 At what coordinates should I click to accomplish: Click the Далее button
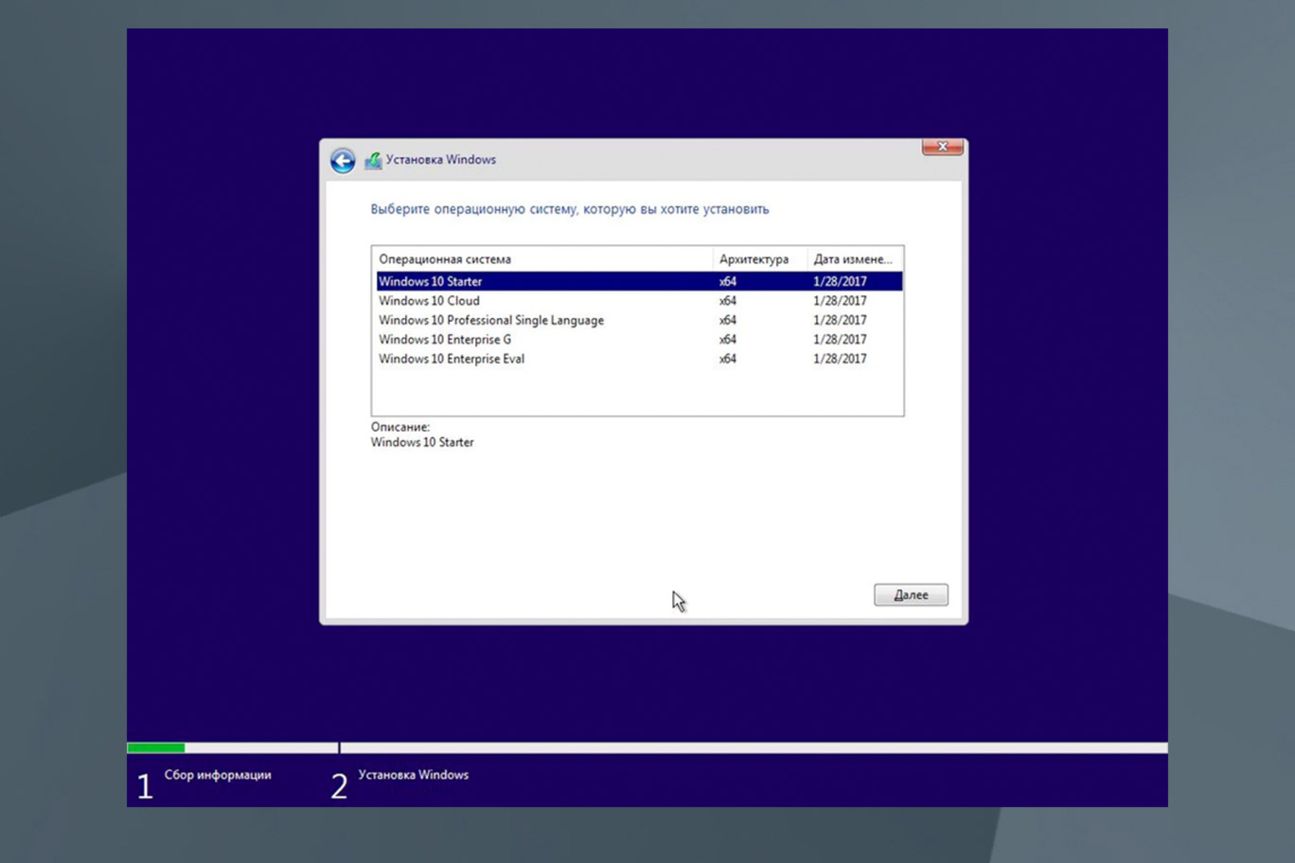[x=911, y=595]
